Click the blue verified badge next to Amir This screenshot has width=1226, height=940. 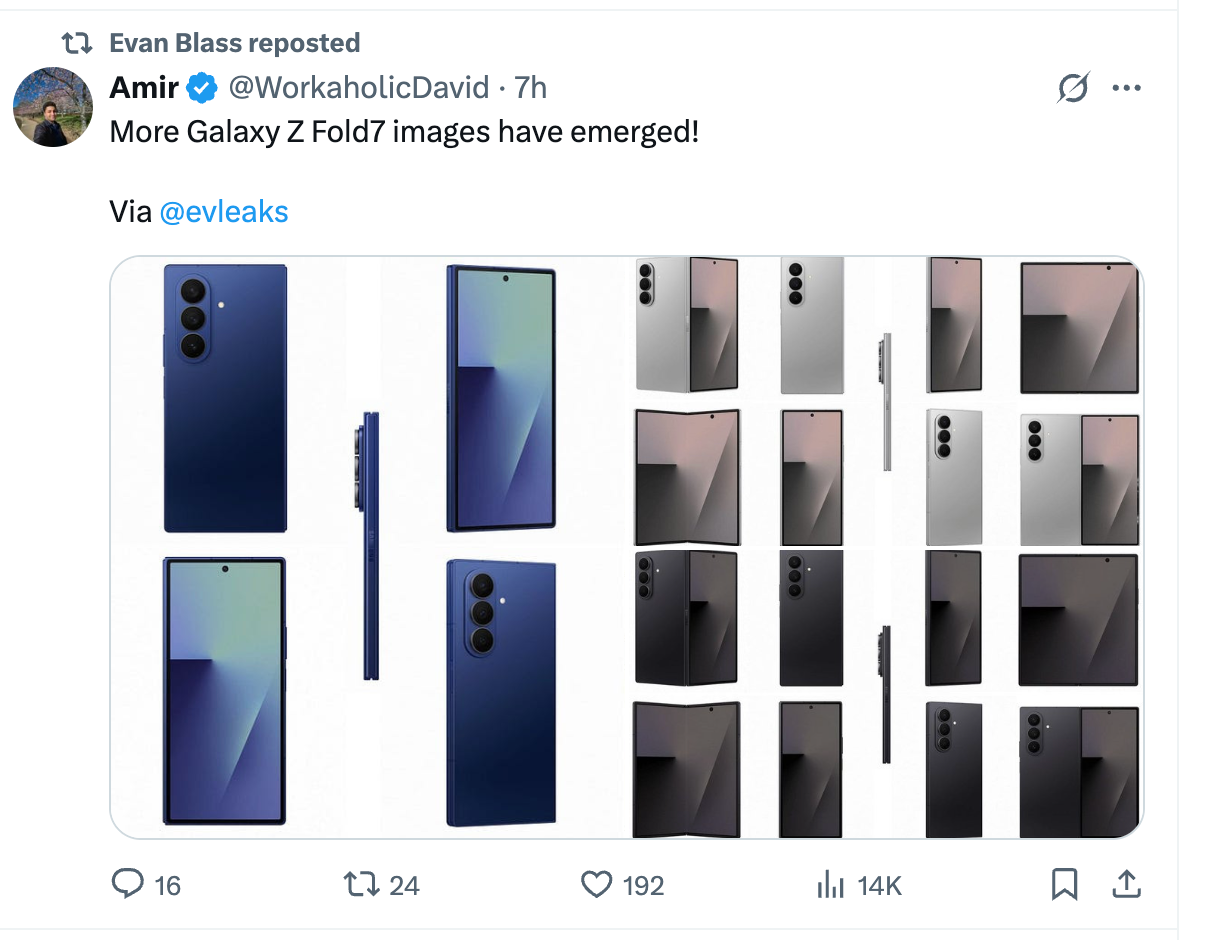200,88
